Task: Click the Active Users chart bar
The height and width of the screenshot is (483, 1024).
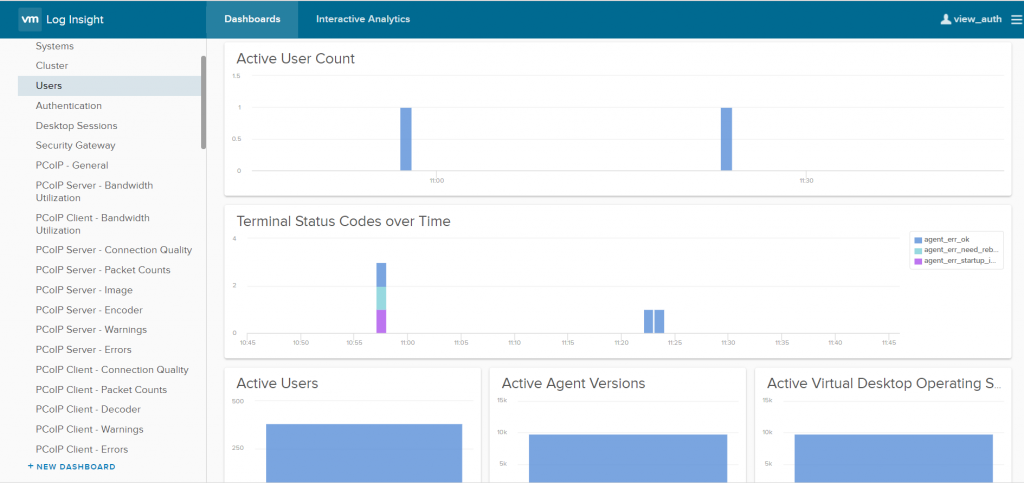Action: (x=364, y=453)
